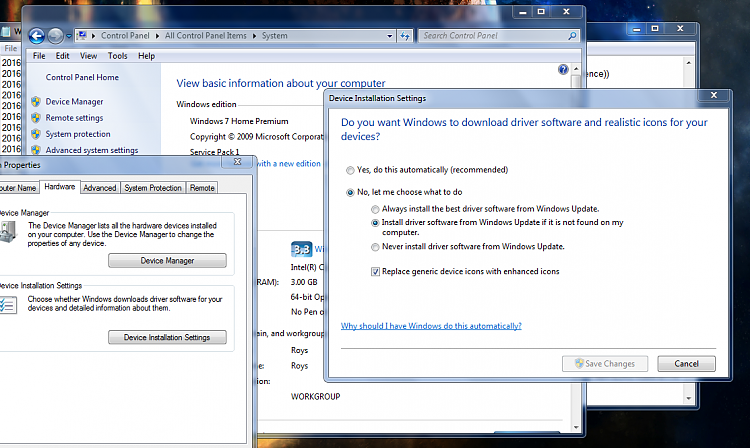Viewport: 750px width, 448px height.
Task: Click the Back arrow in Control Panel window
Action: pos(36,36)
